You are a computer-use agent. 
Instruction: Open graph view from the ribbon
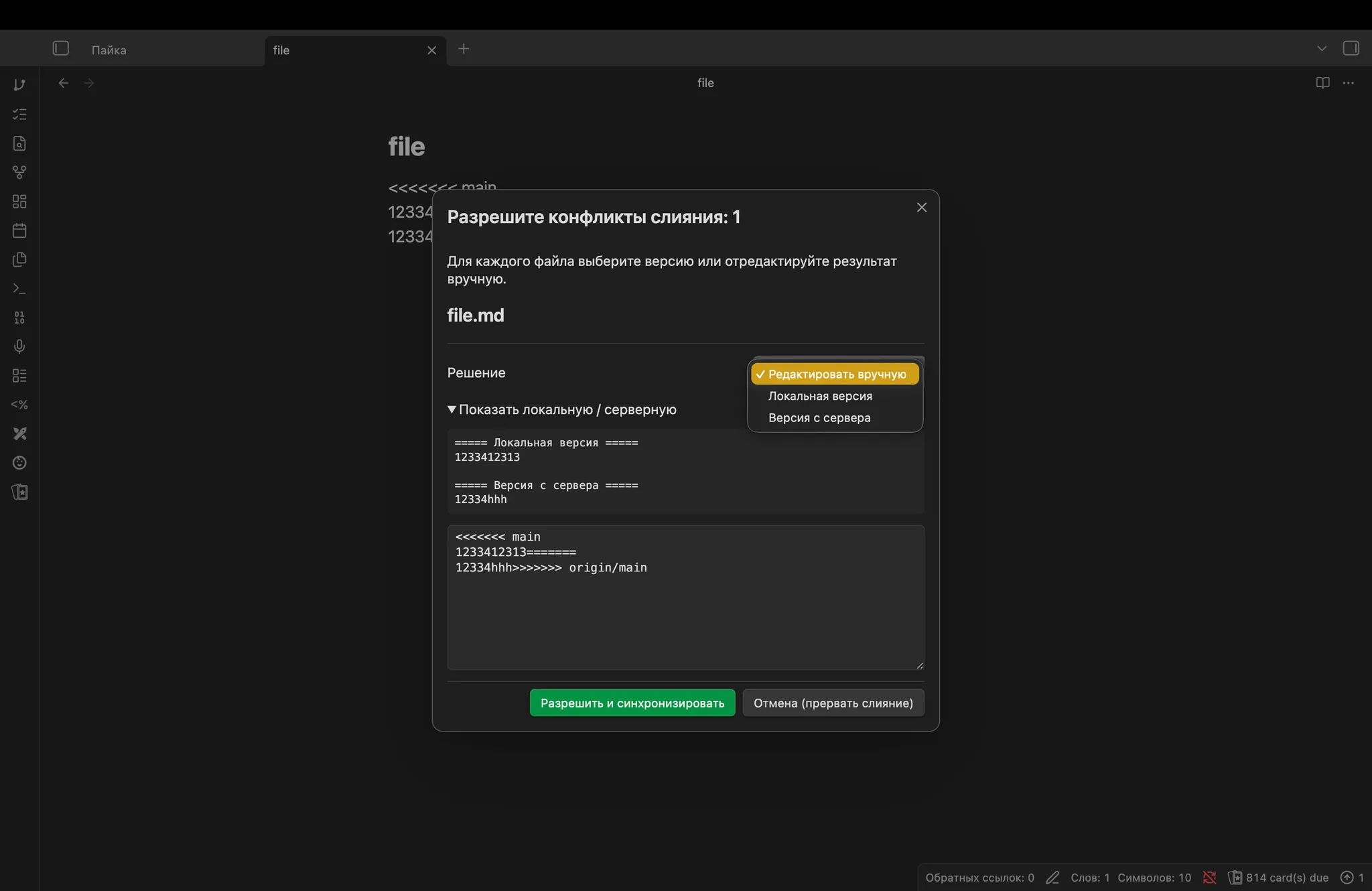[19, 172]
